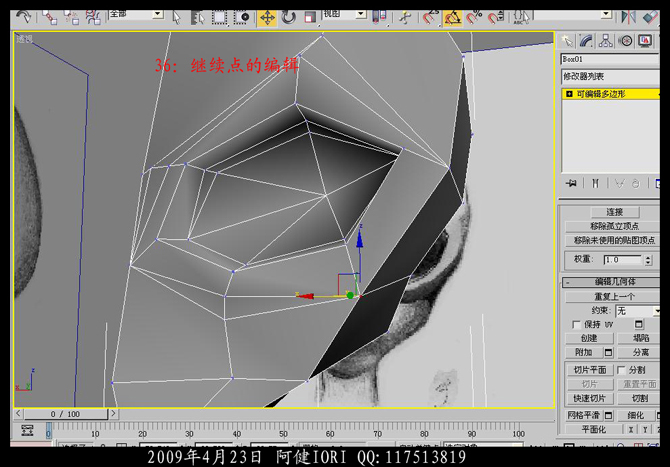Open the Select by Name list
This screenshot has width=670, height=467.
point(197,18)
